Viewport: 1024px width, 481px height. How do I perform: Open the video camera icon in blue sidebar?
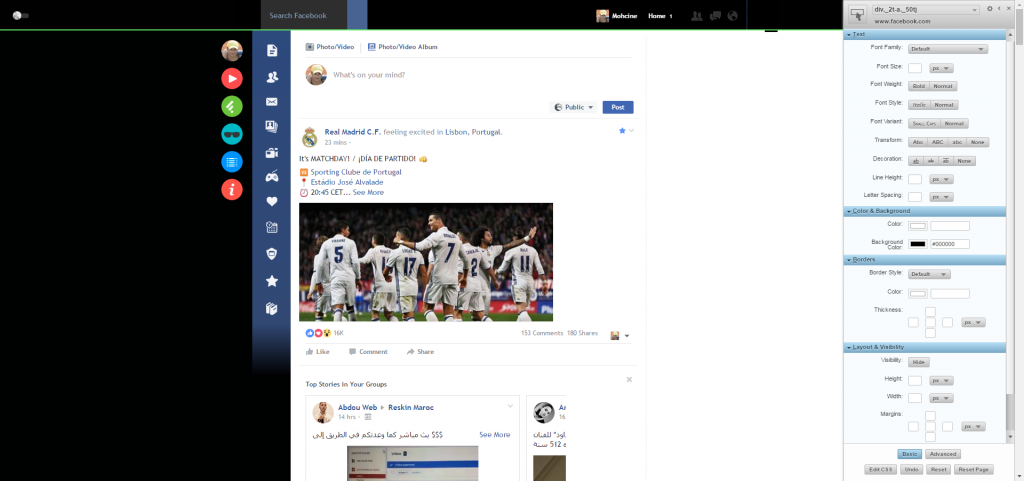272,153
